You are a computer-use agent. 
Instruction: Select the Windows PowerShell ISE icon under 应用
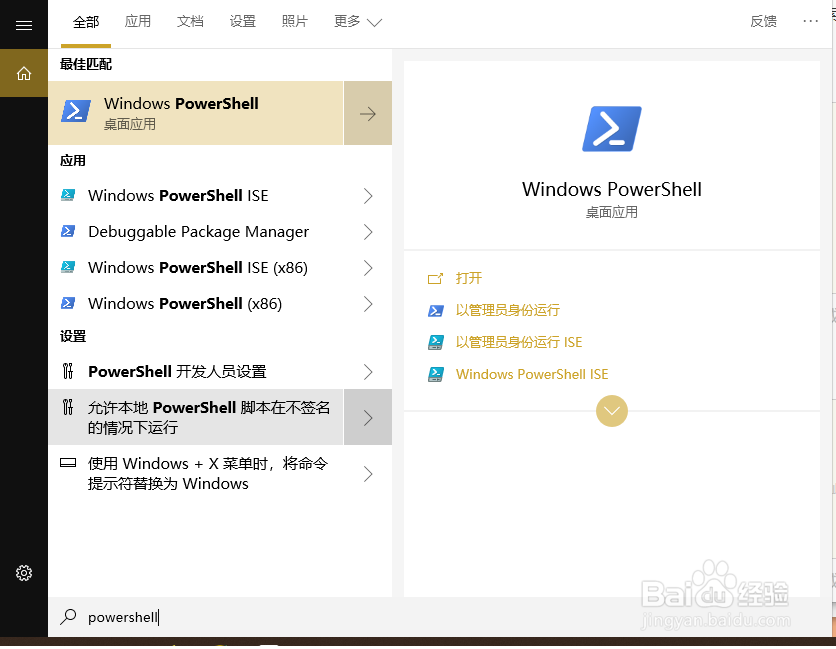69,195
